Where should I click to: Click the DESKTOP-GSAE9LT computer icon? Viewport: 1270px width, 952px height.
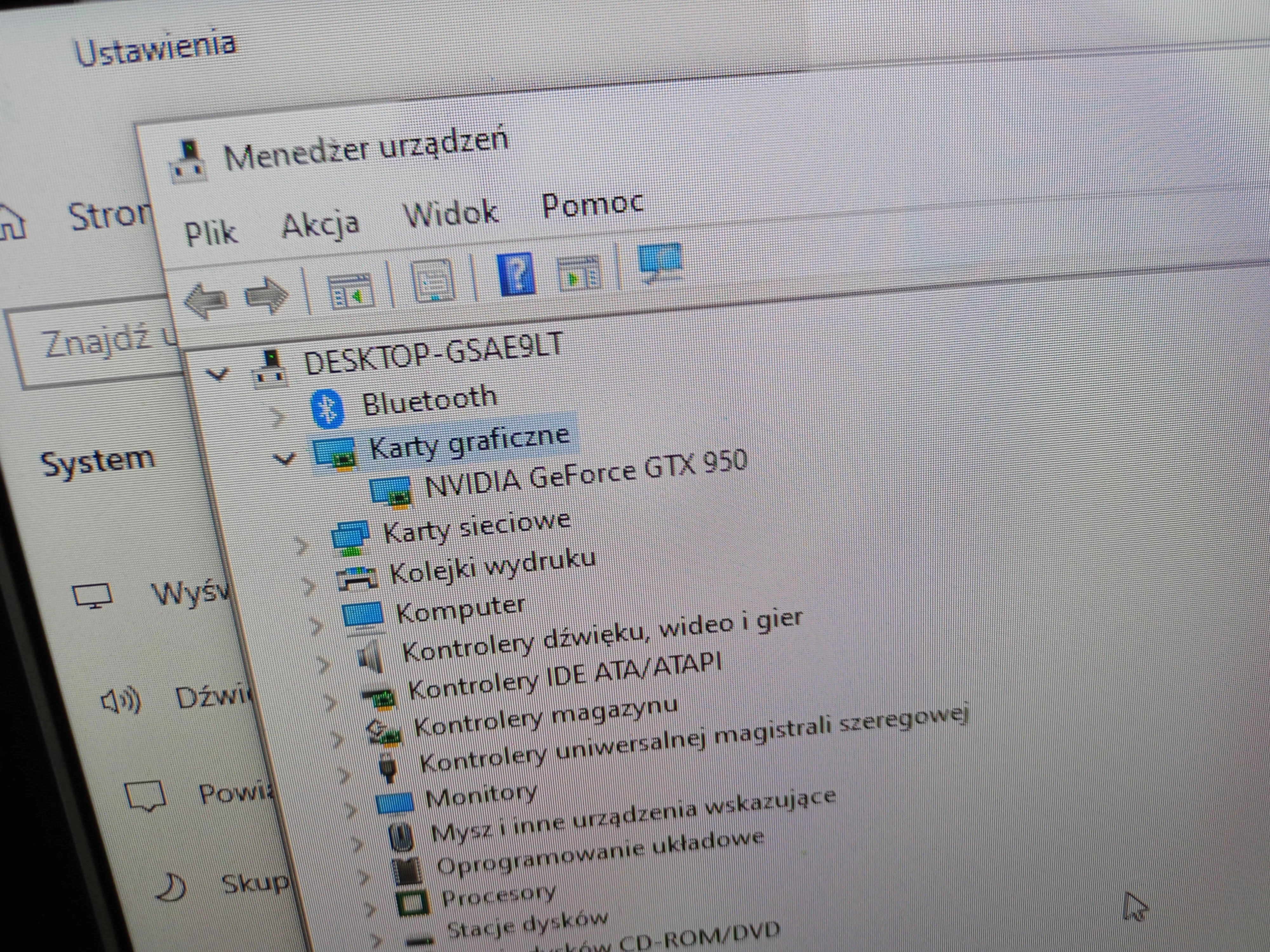pos(270,368)
